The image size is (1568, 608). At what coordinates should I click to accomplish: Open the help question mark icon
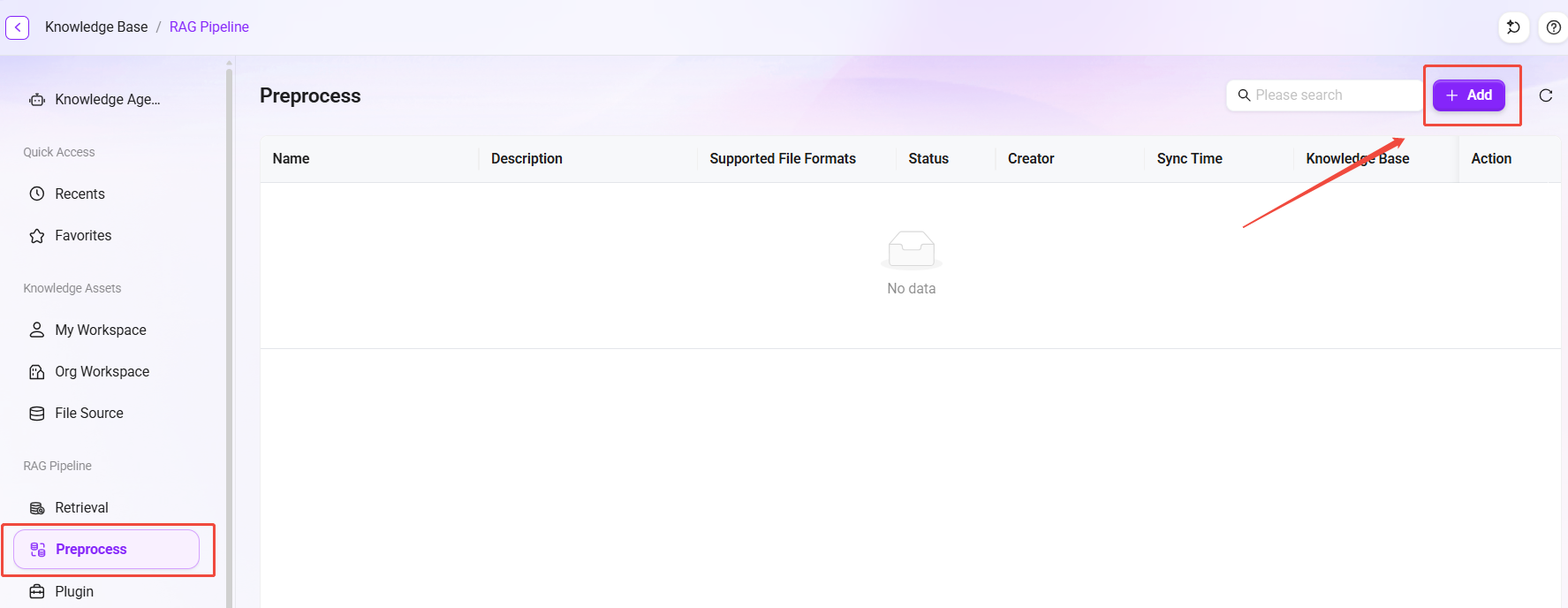1553,27
